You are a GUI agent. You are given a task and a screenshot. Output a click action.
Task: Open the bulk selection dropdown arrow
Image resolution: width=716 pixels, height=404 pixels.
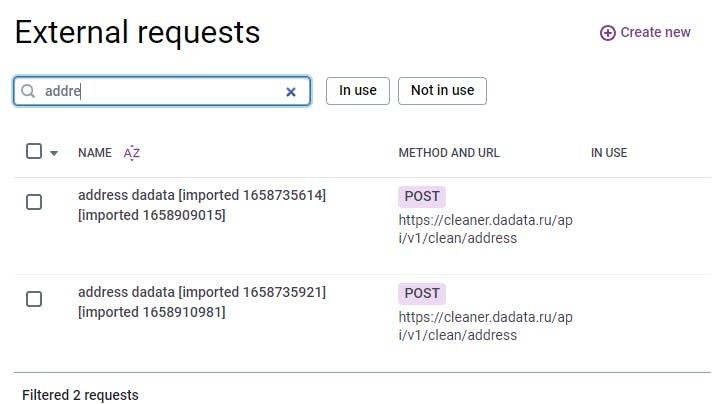tap(54, 153)
